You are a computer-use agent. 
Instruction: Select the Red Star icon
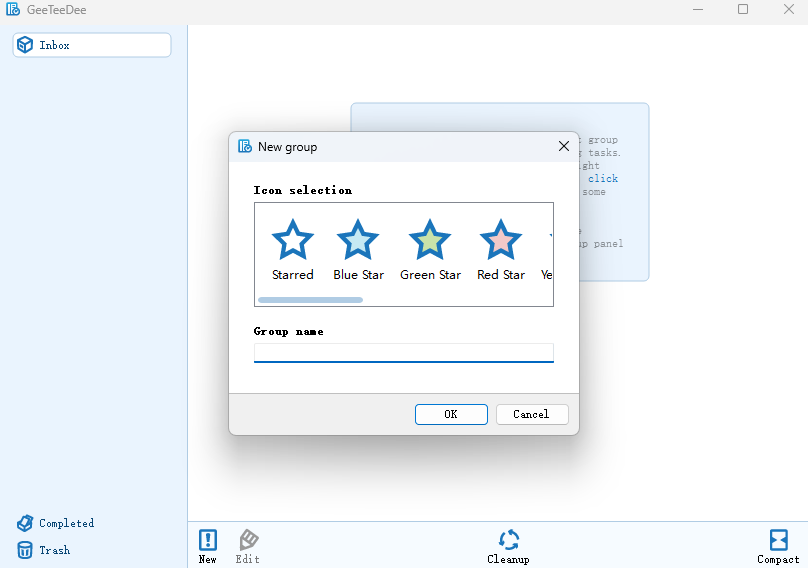pyautogui.click(x=500, y=250)
